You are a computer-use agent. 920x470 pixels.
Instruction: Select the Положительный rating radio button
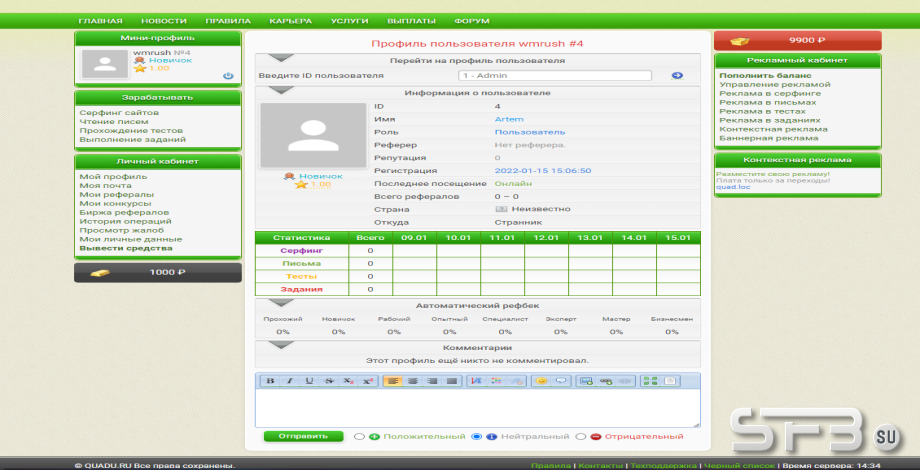(359, 437)
